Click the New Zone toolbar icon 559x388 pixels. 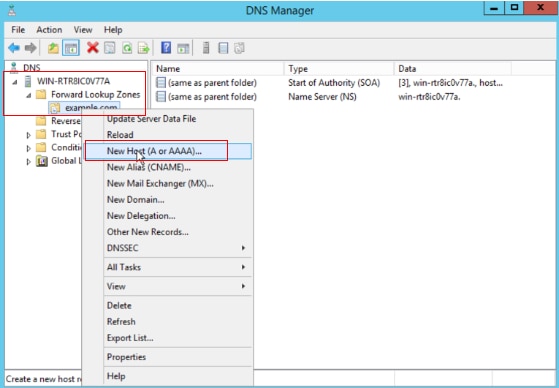click(223, 48)
